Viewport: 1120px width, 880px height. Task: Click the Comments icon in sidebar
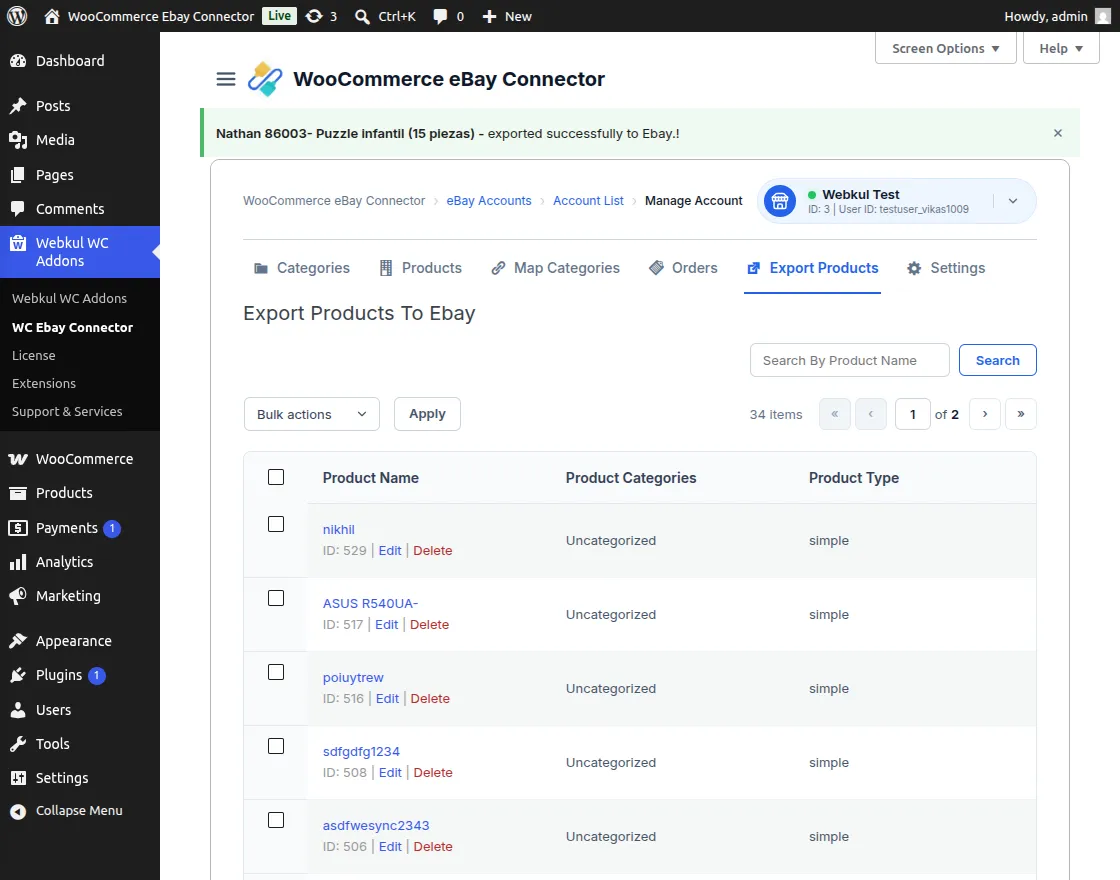(x=18, y=209)
